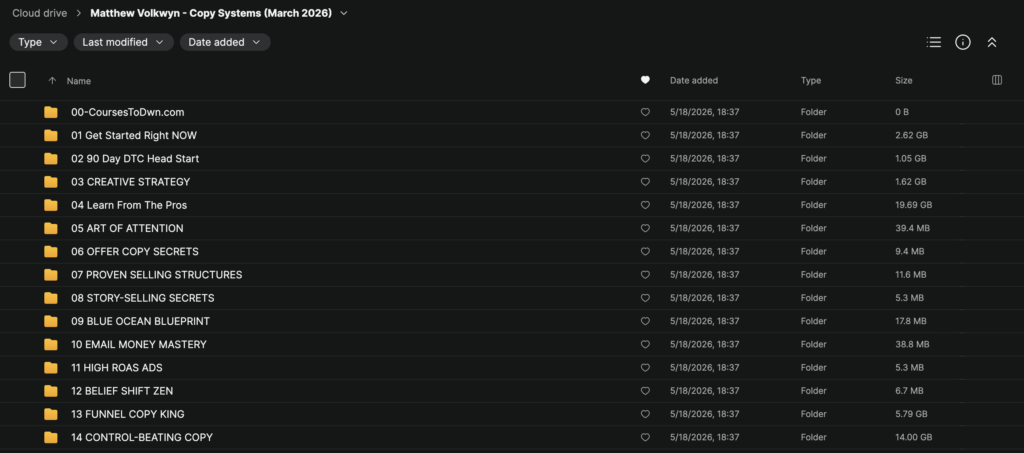The height and width of the screenshot is (453, 1024).
Task: Switch to list view icon
Action: (x=934, y=42)
